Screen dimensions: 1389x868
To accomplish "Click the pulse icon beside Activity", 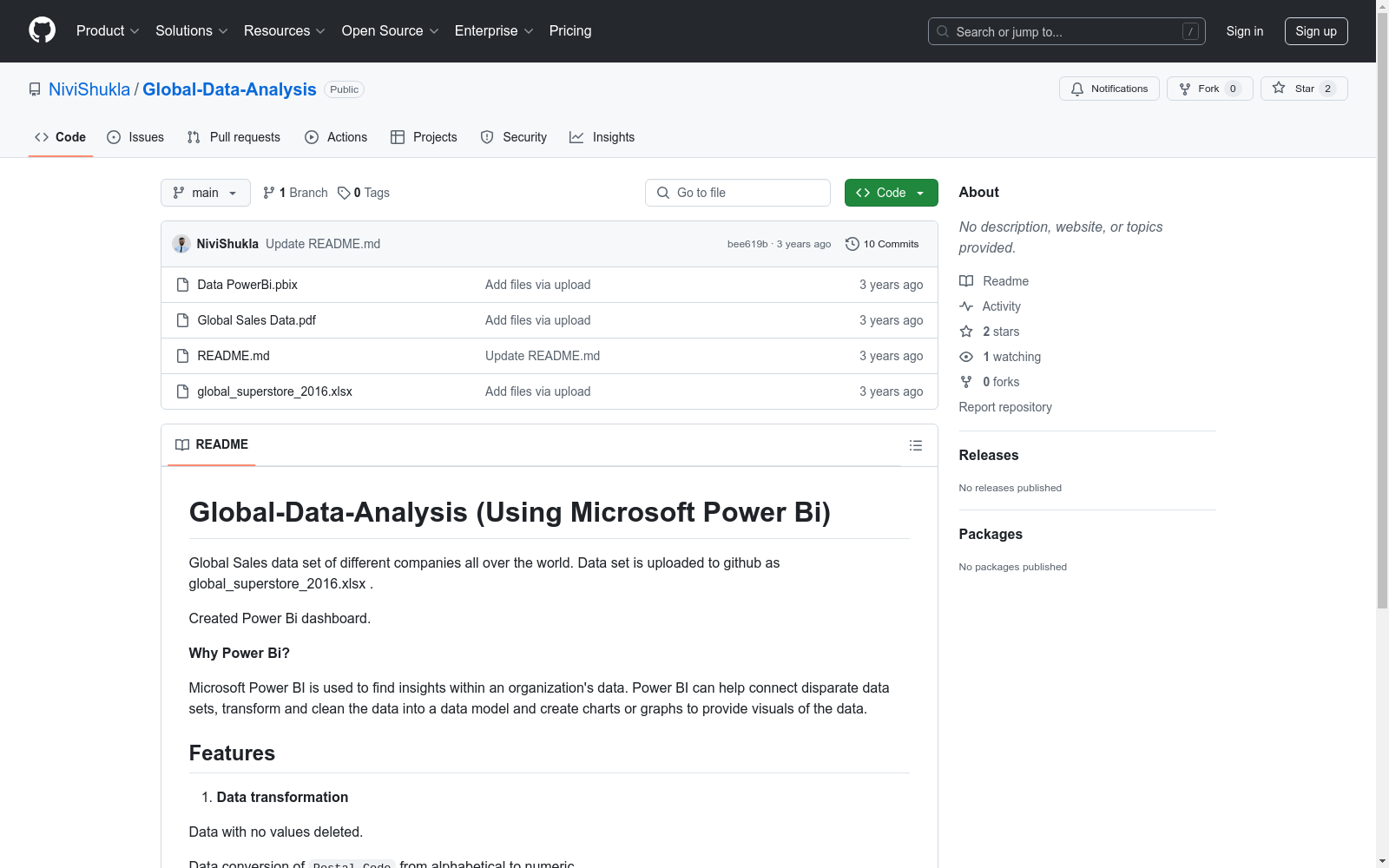I will point(966,306).
